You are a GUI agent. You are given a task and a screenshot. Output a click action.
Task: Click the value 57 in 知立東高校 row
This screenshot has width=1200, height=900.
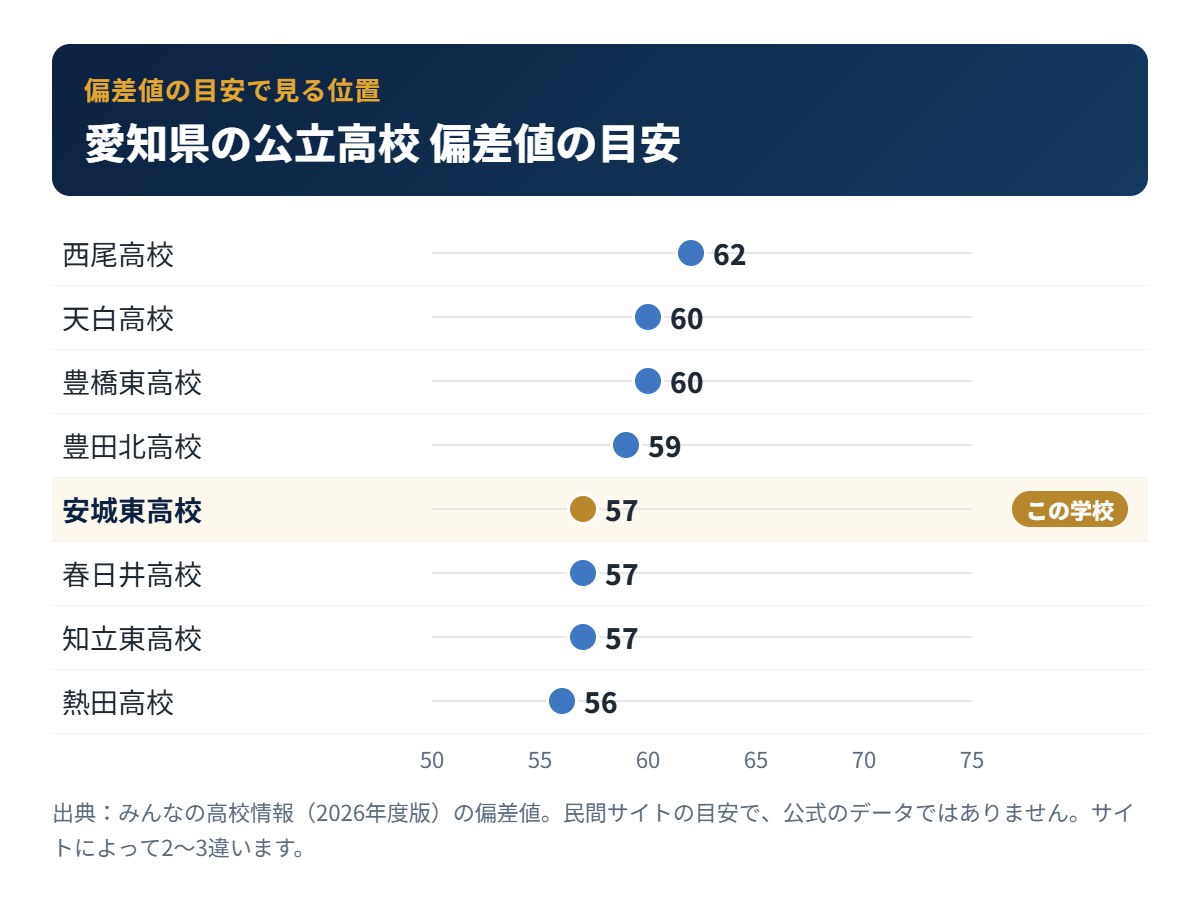(622, 639)
